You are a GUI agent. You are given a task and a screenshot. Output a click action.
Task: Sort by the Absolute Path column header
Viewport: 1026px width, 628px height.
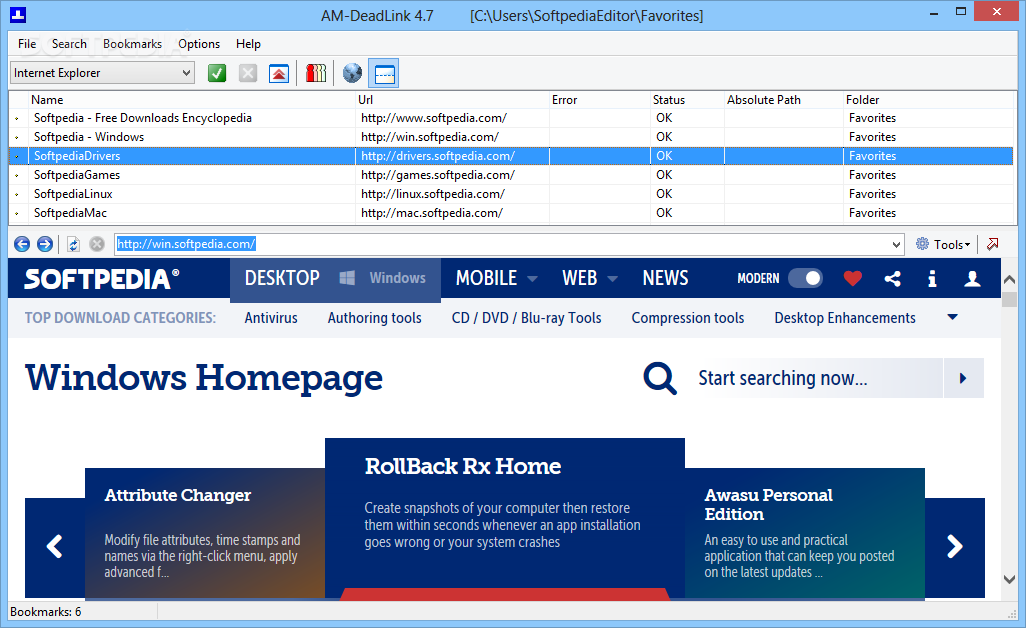(783, 99)
